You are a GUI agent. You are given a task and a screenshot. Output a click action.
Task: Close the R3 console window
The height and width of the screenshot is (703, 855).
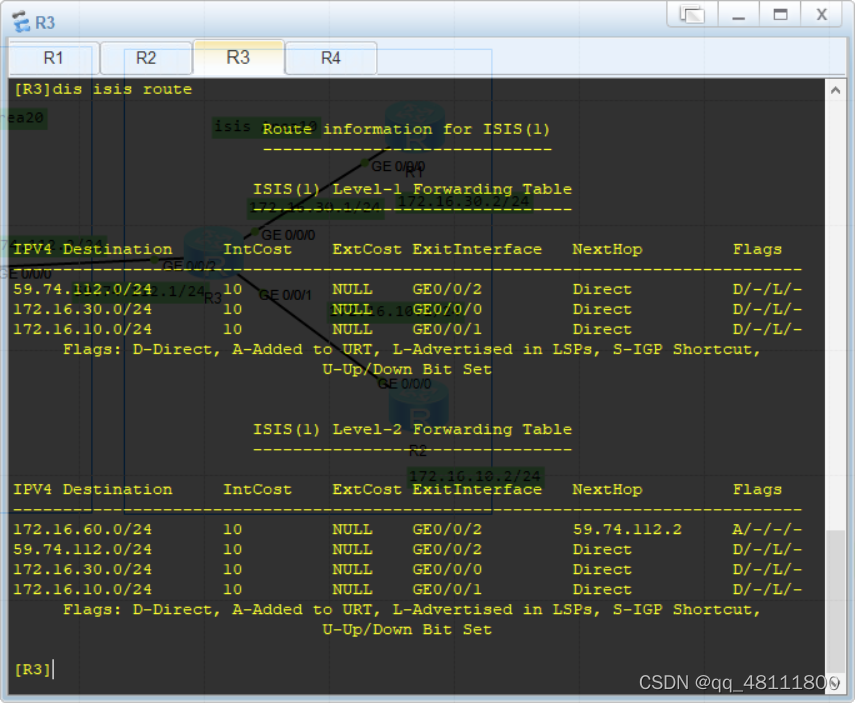pyautogui.click(x=822, y=15)
